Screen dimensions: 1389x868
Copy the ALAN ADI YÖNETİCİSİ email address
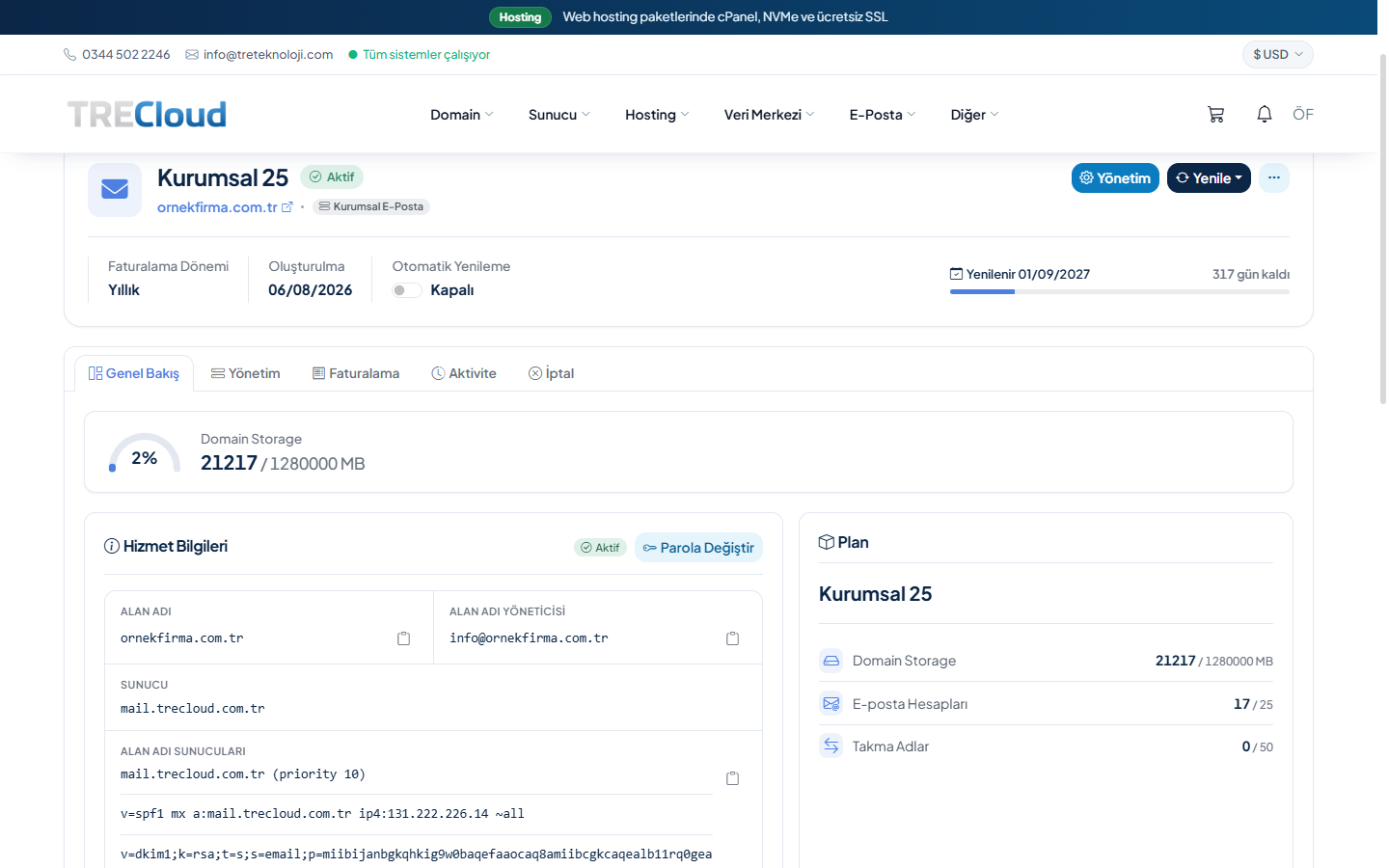[733, 638]
